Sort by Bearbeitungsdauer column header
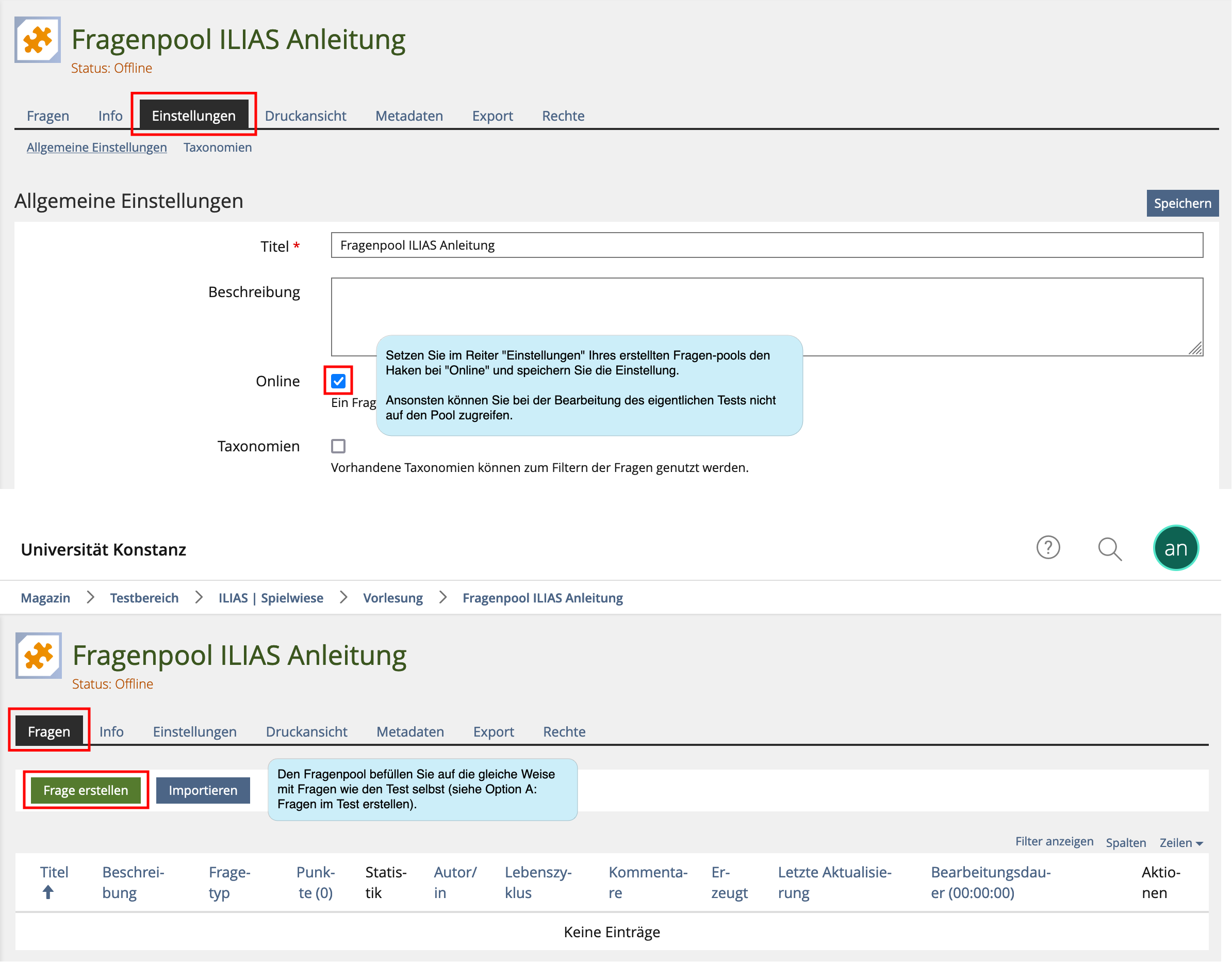 tap(991, 883)
